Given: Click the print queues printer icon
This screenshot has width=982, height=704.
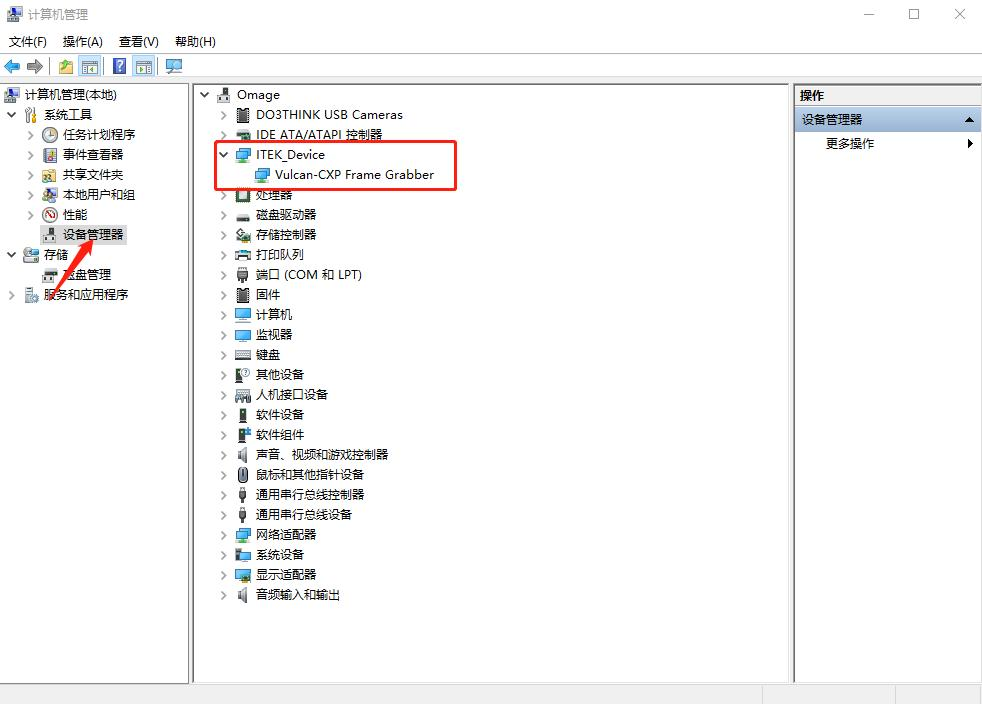Looking at the screenshot, I should pos(243,255).
